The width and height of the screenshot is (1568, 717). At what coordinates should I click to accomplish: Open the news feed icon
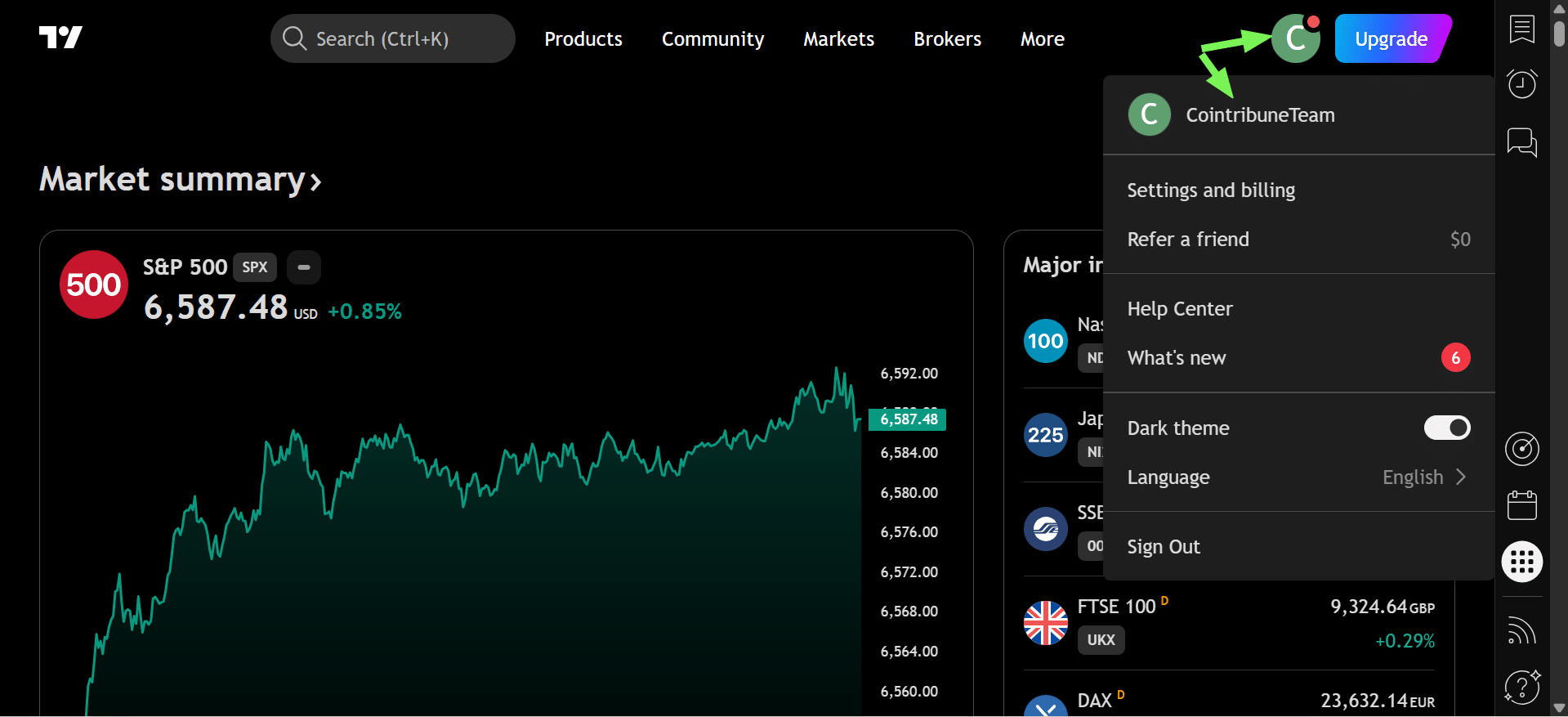click(x=1521, y=630)
